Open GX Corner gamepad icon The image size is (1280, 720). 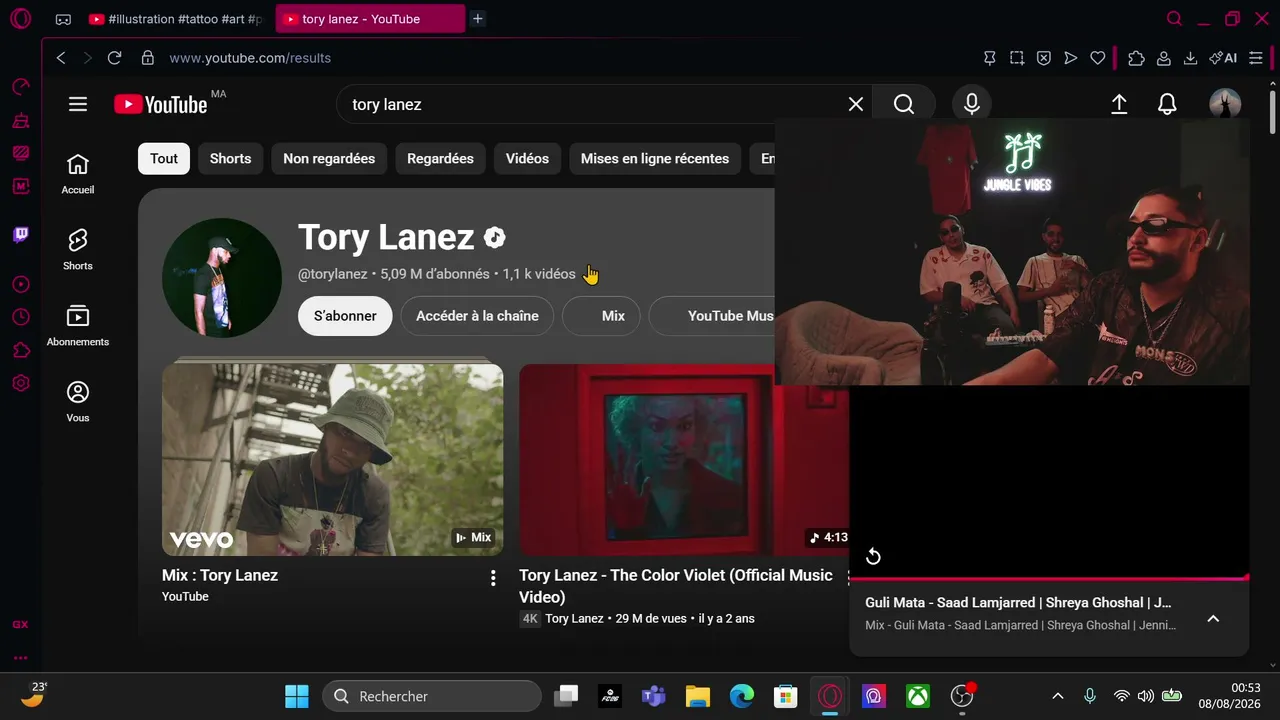[x=63, y=19]
